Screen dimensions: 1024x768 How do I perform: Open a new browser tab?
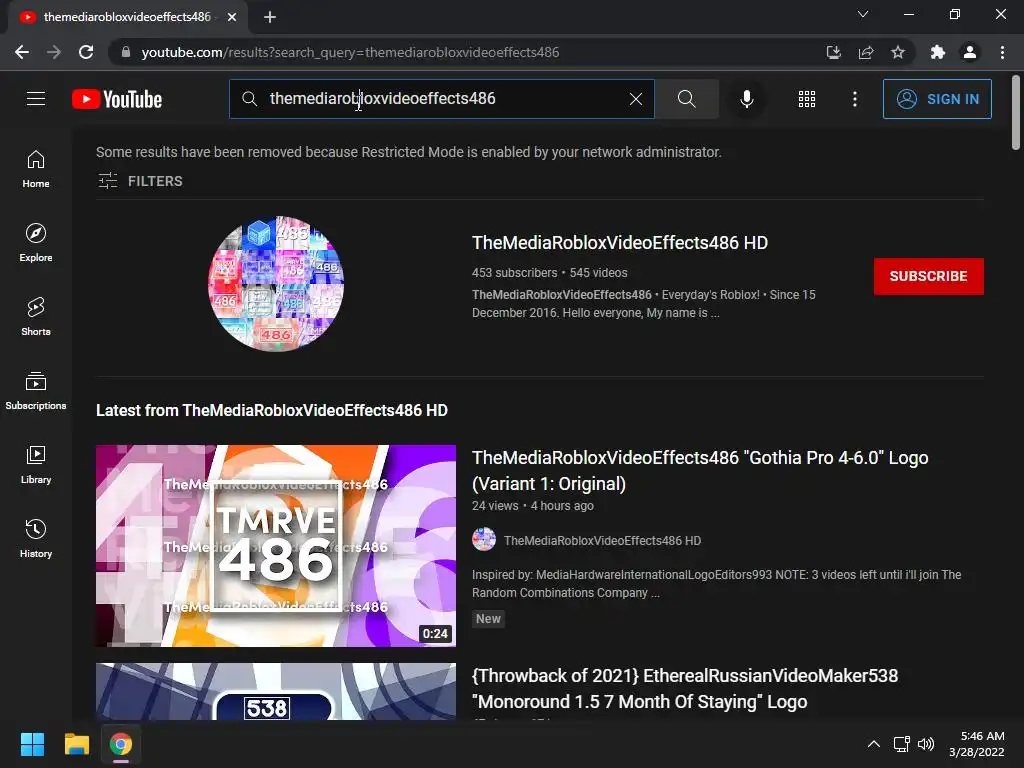(270, 17)
